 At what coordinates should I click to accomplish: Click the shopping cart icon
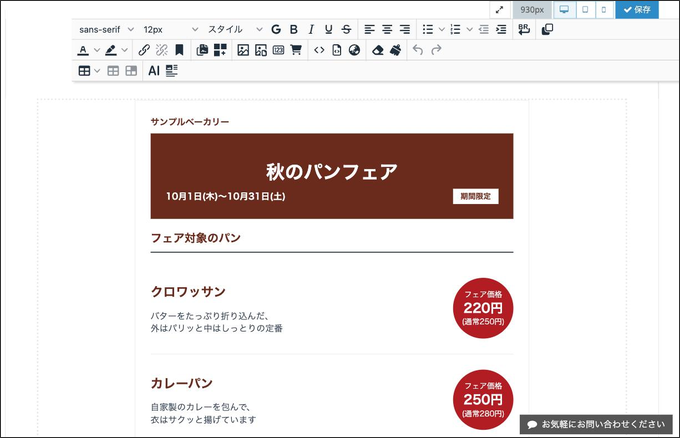click(x=296, y=50)
